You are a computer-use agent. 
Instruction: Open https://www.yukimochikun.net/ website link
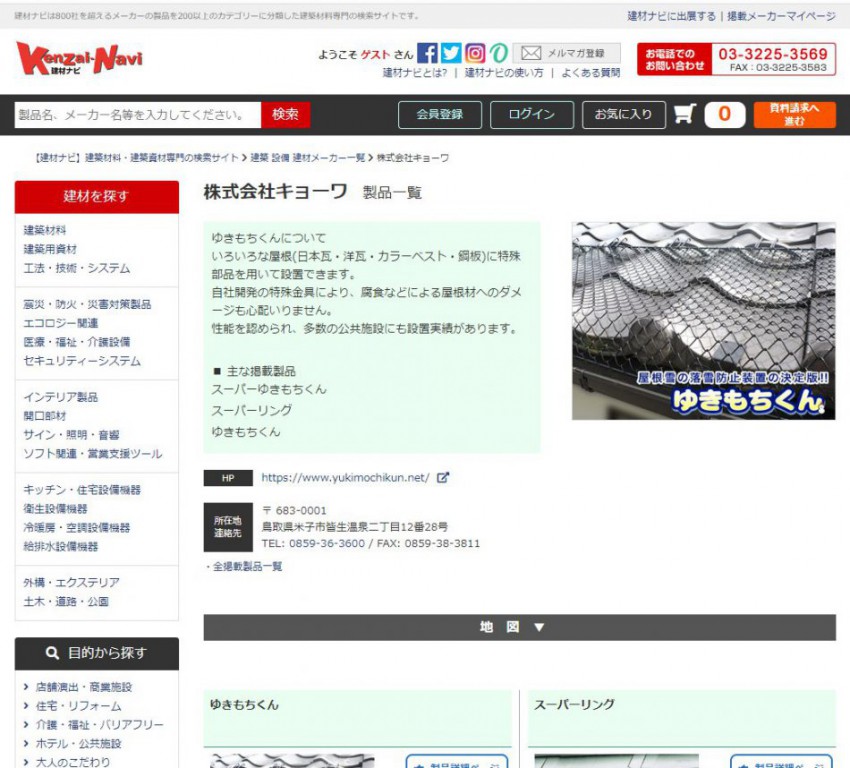coord(345,477)
